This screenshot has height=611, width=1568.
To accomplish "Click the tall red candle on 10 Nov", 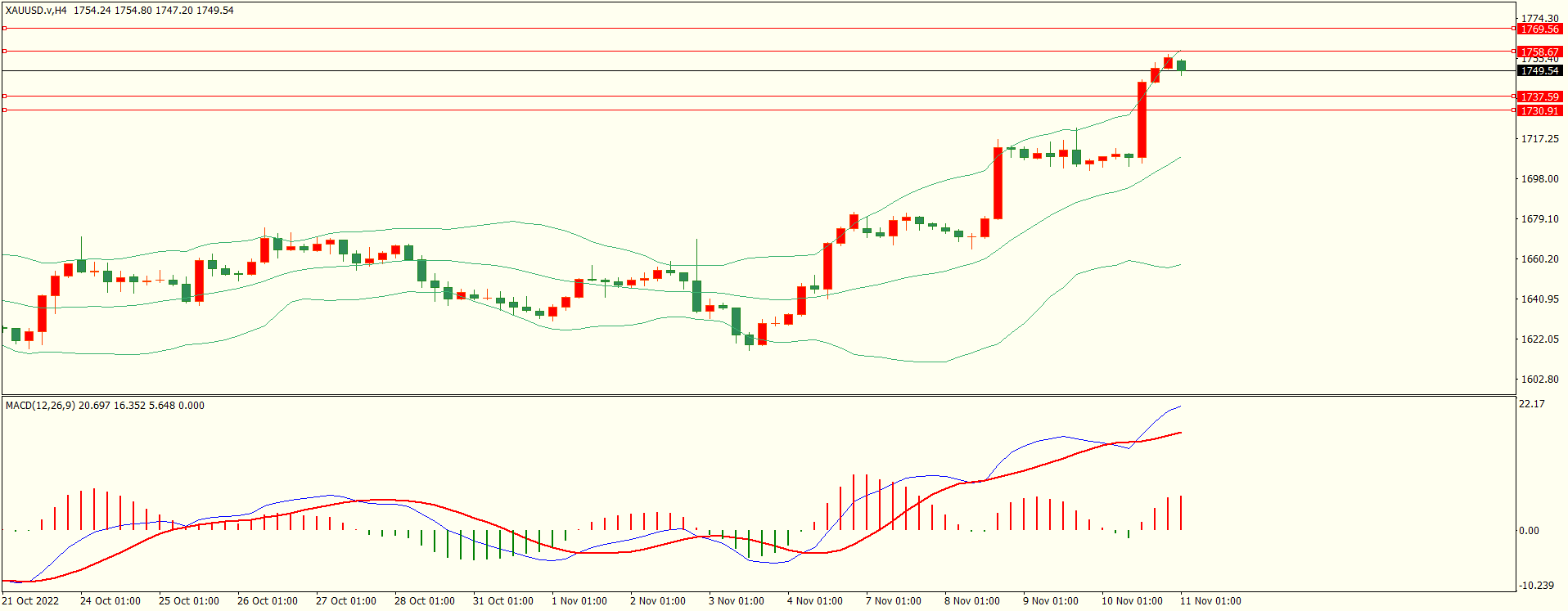I will pyautogui.click(x=1142, y=119).
